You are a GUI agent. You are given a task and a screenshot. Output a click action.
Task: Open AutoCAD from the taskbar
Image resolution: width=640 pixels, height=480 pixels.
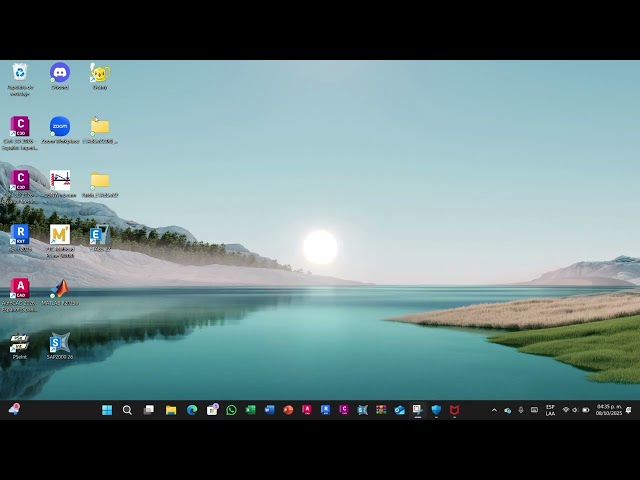(307, 410)
